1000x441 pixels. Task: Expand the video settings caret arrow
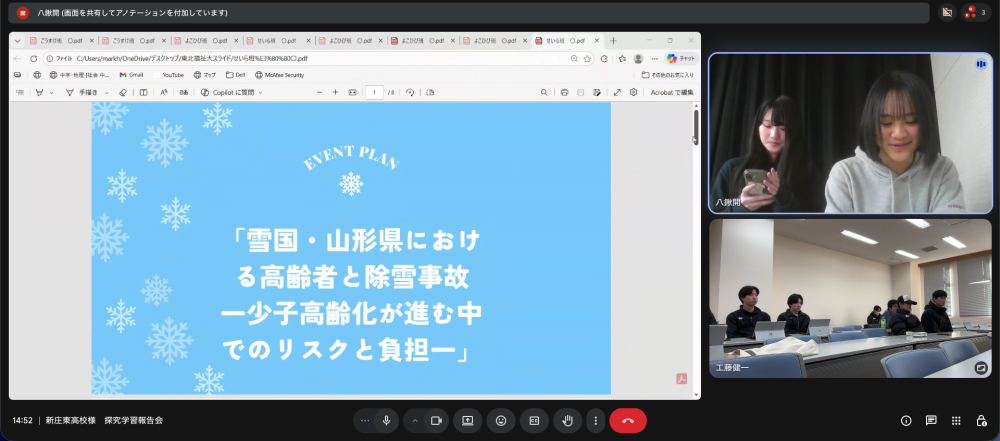415,421
